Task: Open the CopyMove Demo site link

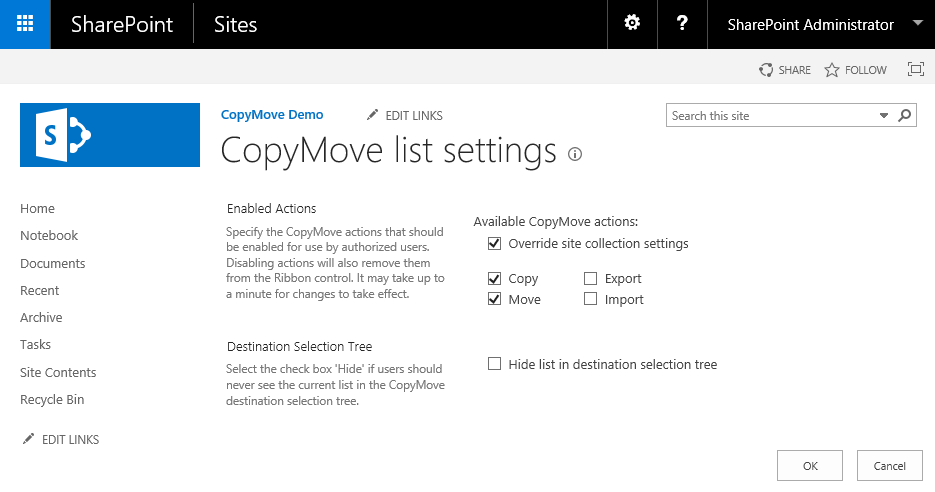Action: tap(271, 115)
